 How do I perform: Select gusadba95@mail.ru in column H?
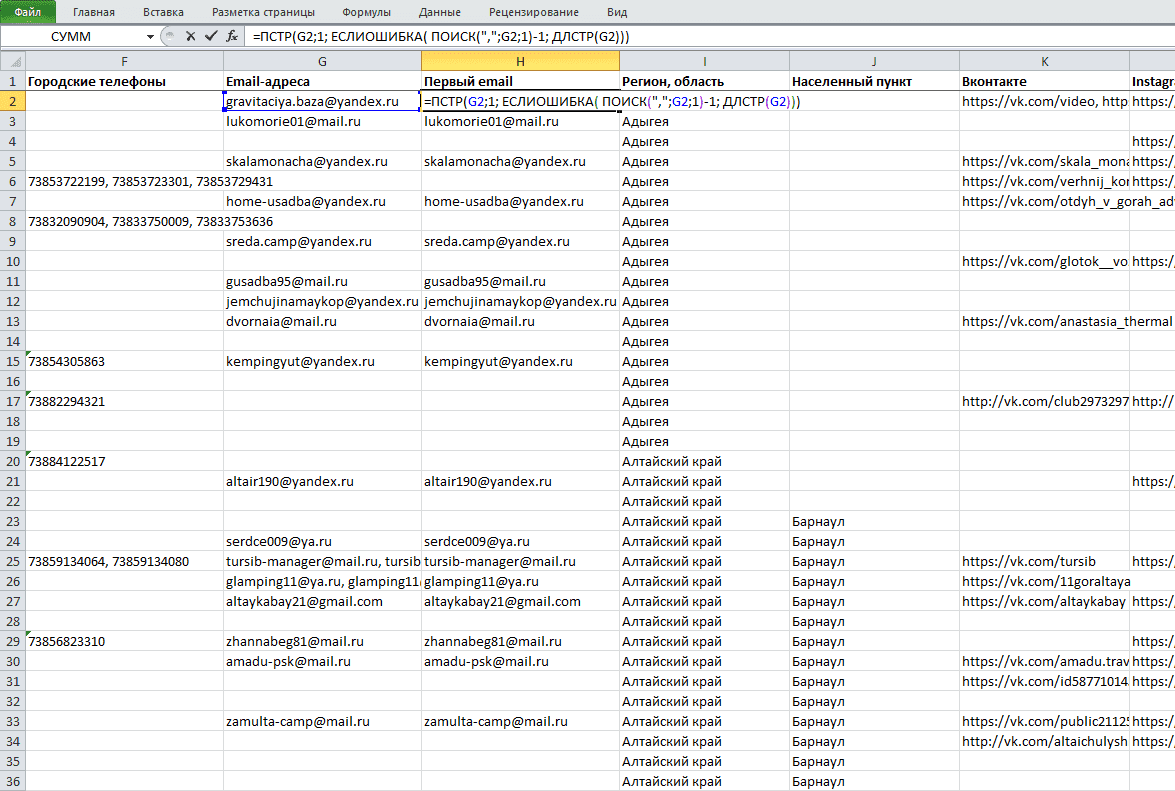[x=520, y=282]
